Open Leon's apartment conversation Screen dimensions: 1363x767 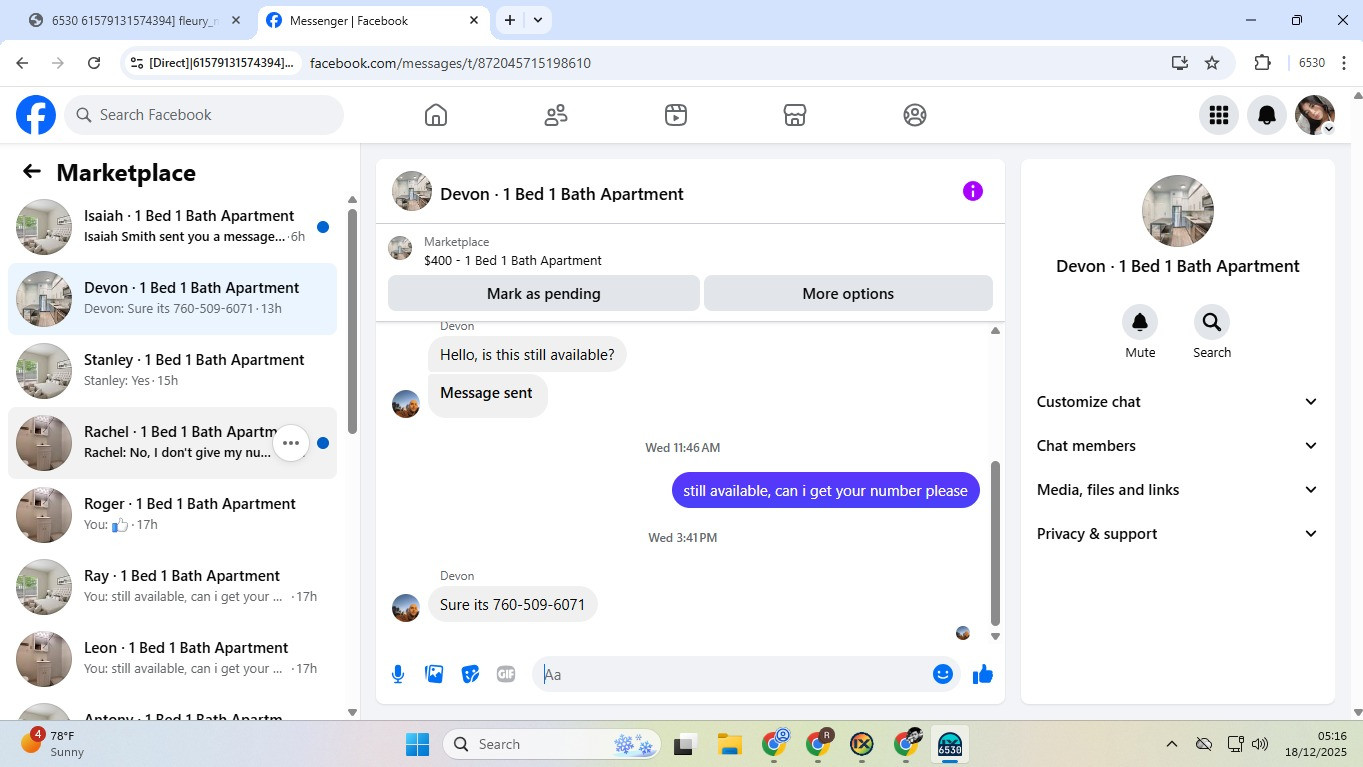tap(172, 659)
